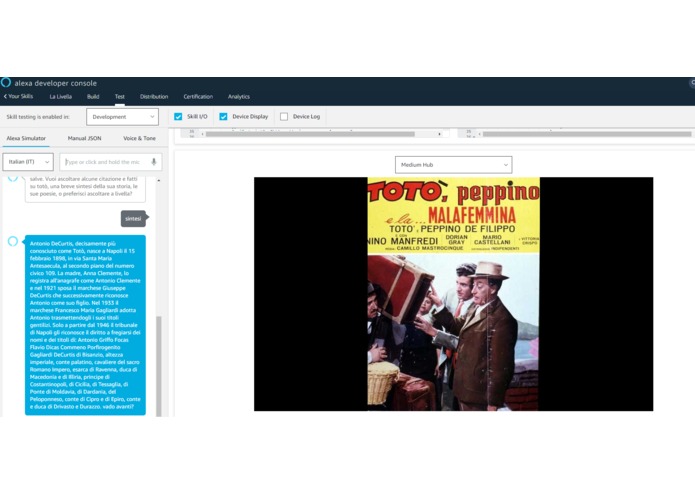Viewport: 695px width, 494px height.
Task: Select the Test tab
Action: click(120, 97)
